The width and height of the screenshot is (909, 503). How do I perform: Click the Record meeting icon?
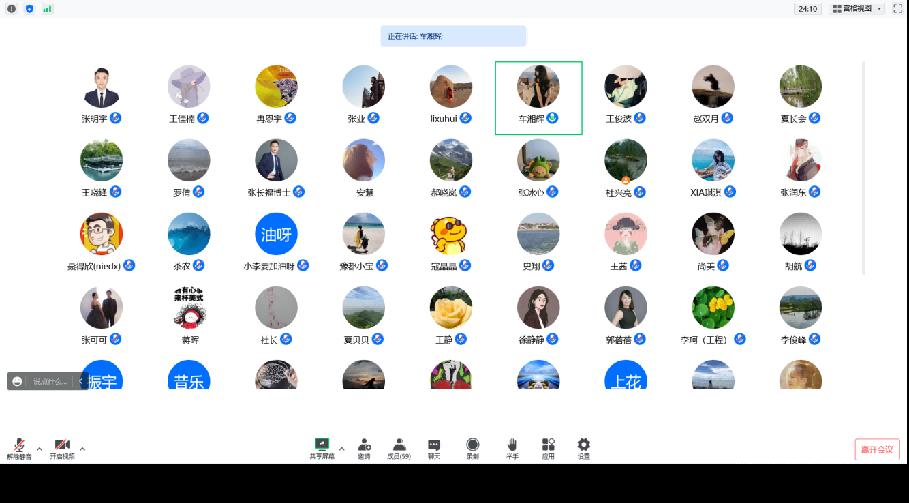tap(472, 445)
